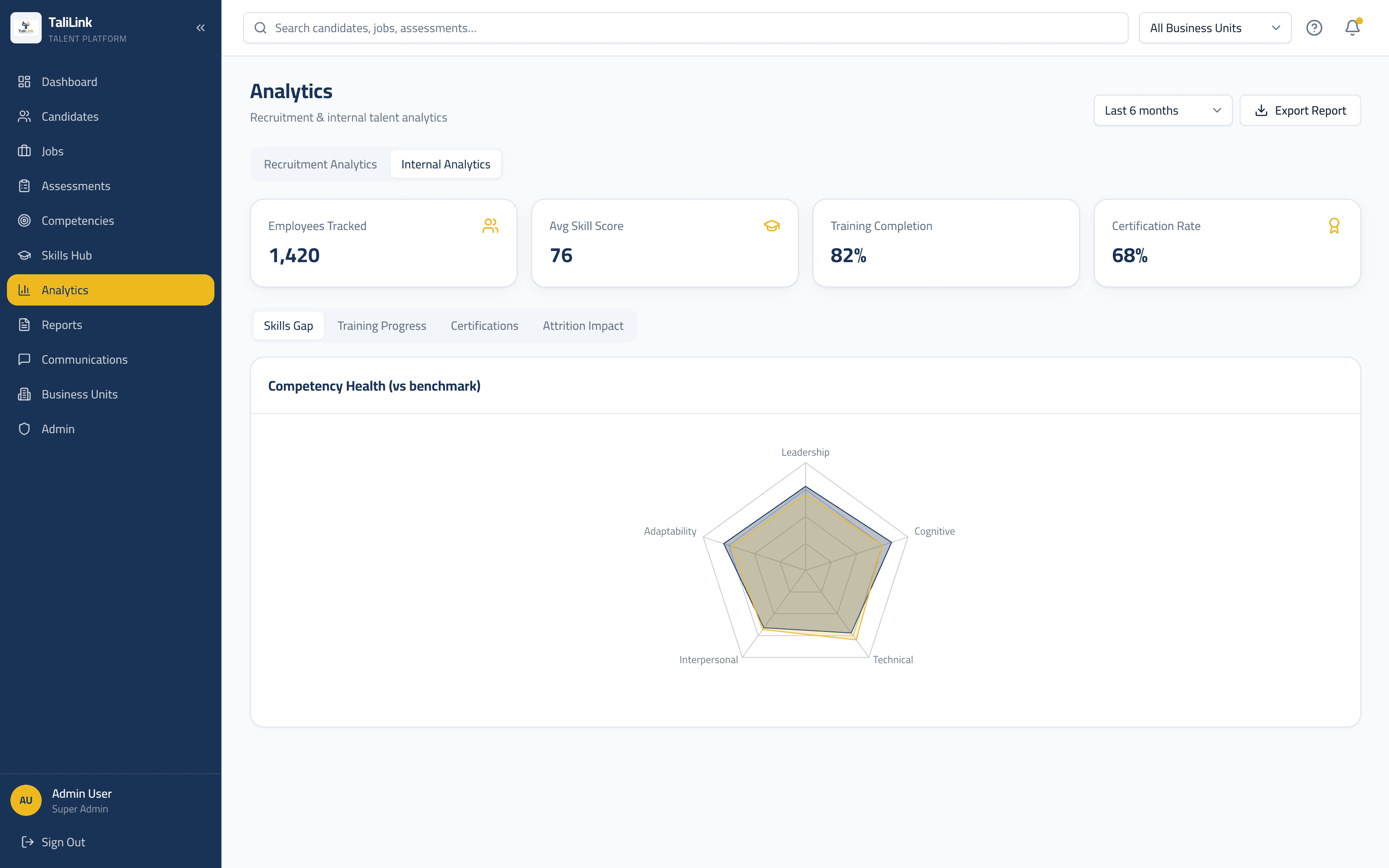Click the Assessments clipboard icon

pyautogui.click(x=24, y=186)
